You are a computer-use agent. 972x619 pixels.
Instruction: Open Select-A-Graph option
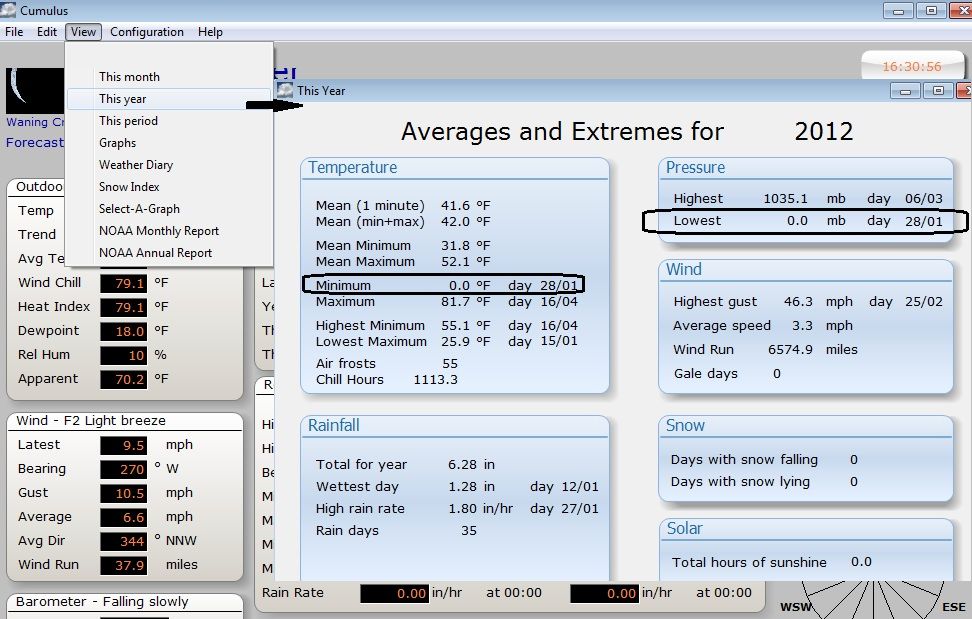[x=139, y=209]
